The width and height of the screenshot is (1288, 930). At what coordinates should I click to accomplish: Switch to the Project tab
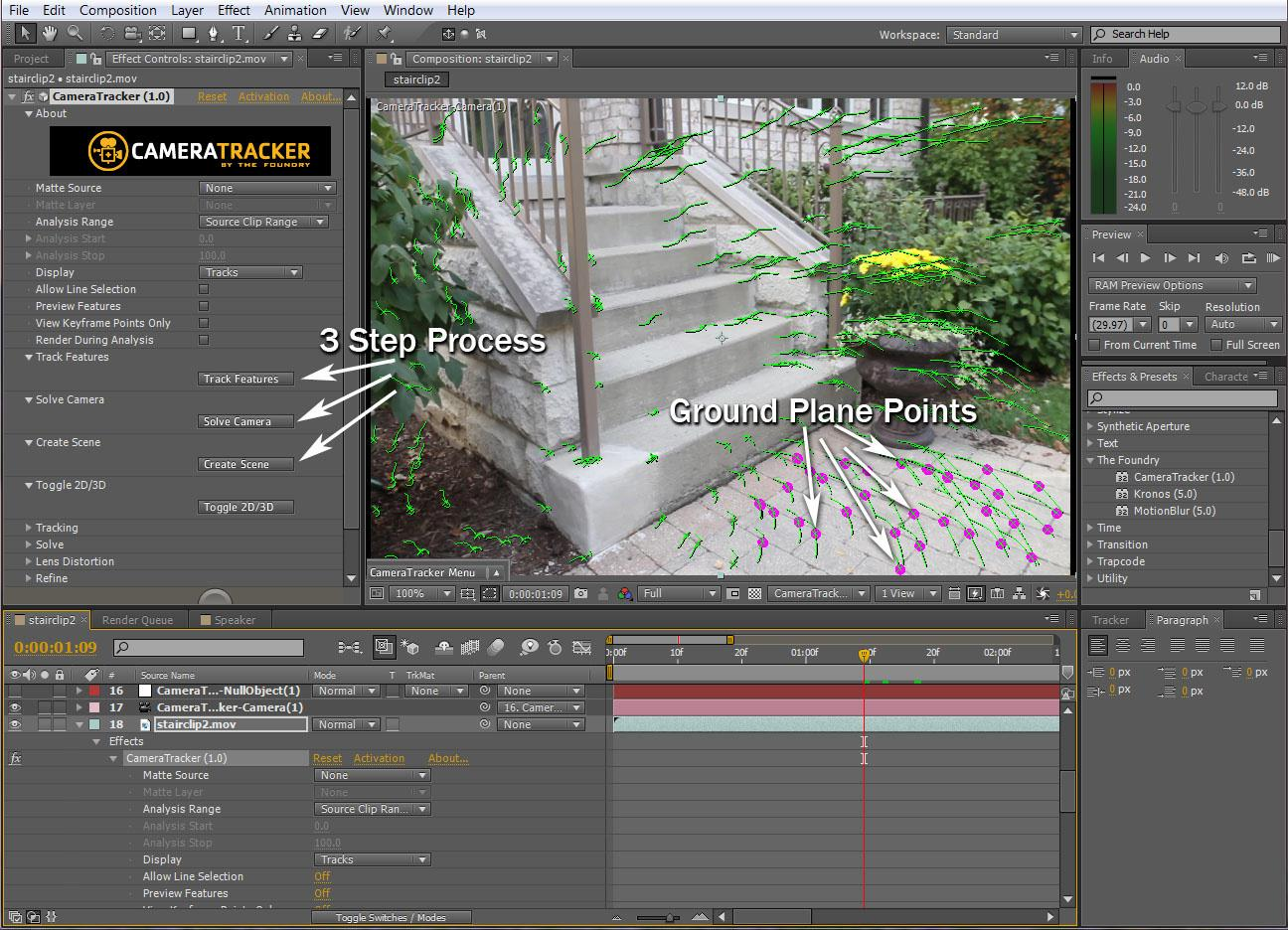pyautogui.click(x=31, y=59)
